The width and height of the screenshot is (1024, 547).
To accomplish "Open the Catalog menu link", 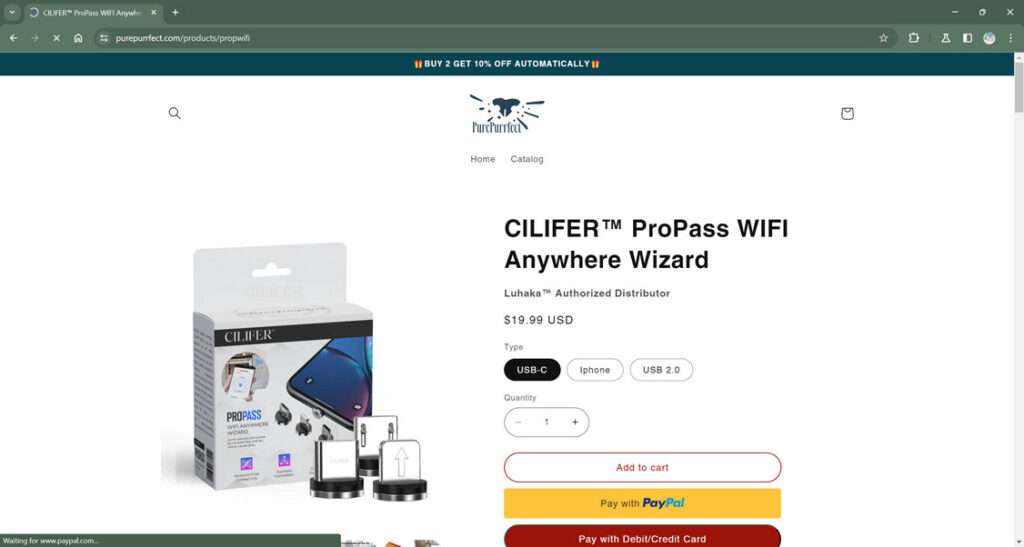I will coord(527,159).
